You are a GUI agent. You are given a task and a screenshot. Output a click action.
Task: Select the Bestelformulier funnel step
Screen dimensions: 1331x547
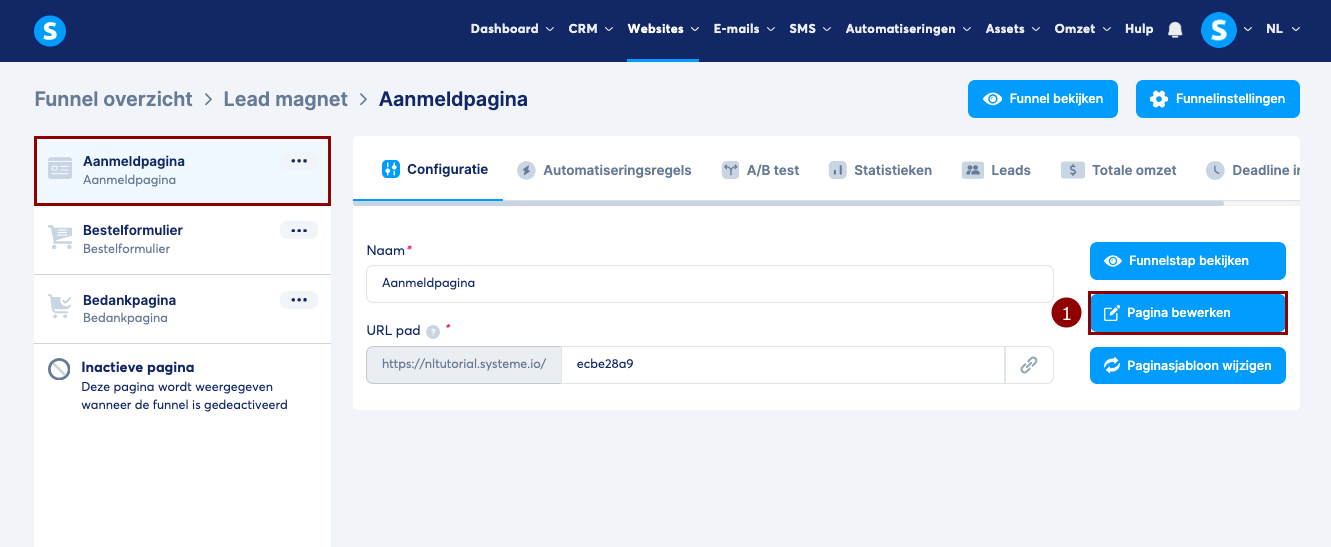click(182, 240)
